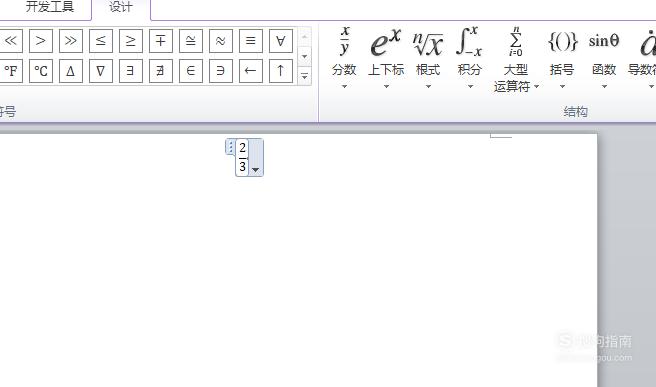Image resolution: width=656 pixels, height=387 pixels.
Task: Insert the degrees Fahrenheit symbol
Action: click(x=11, y=71)
